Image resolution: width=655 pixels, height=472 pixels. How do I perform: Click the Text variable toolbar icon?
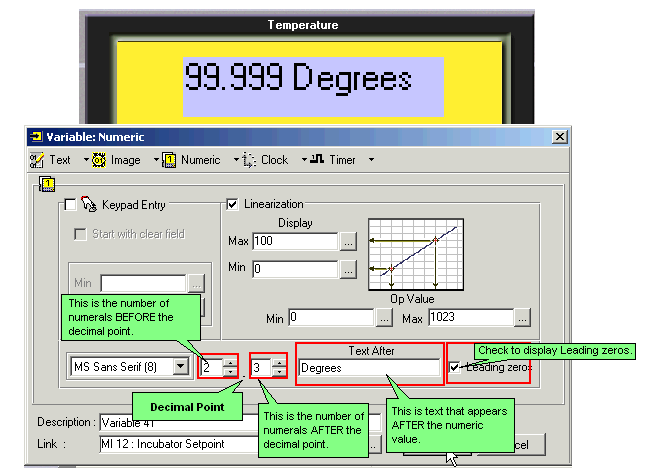click(x=37, y=160)
